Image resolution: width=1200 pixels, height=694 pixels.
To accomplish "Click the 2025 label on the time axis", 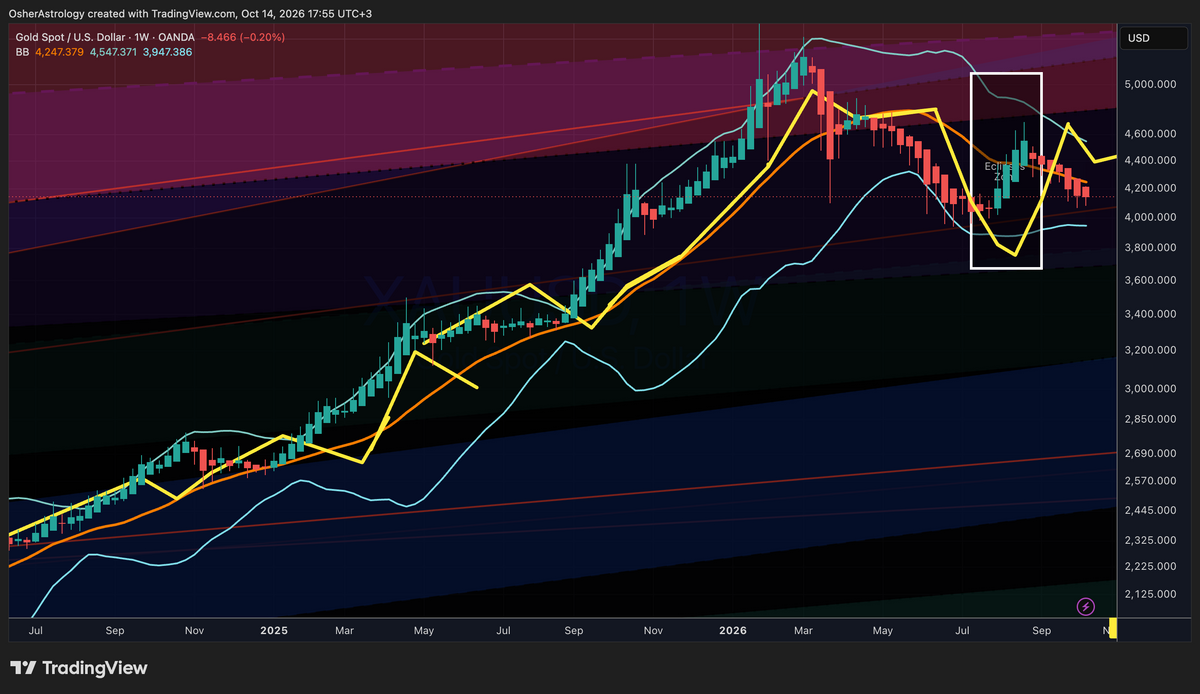I will click(x=274, y=631).
